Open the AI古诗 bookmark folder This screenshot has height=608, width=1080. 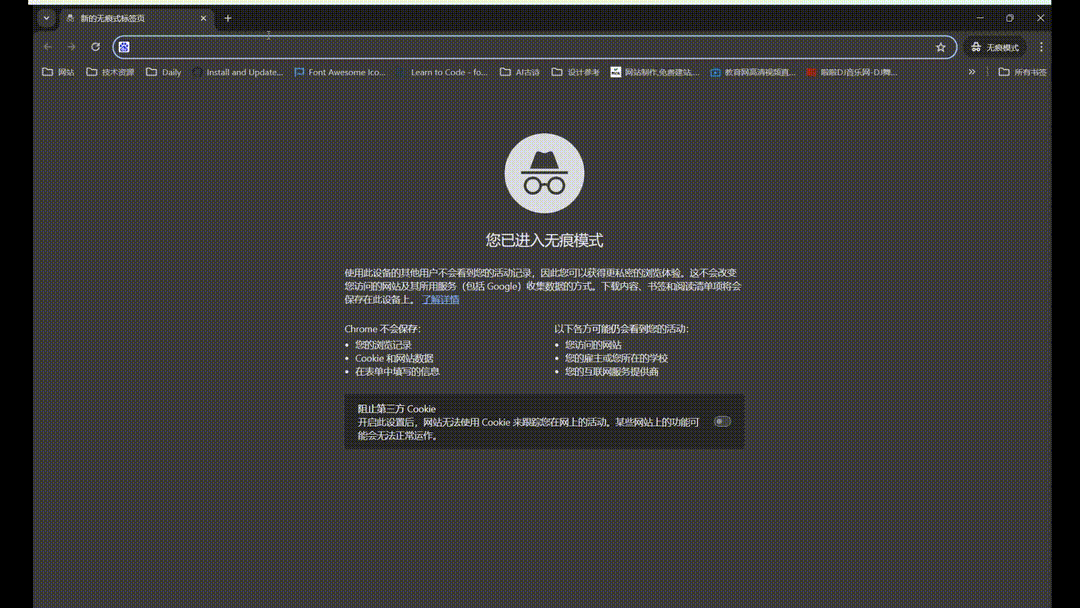(x=519, y=72)
